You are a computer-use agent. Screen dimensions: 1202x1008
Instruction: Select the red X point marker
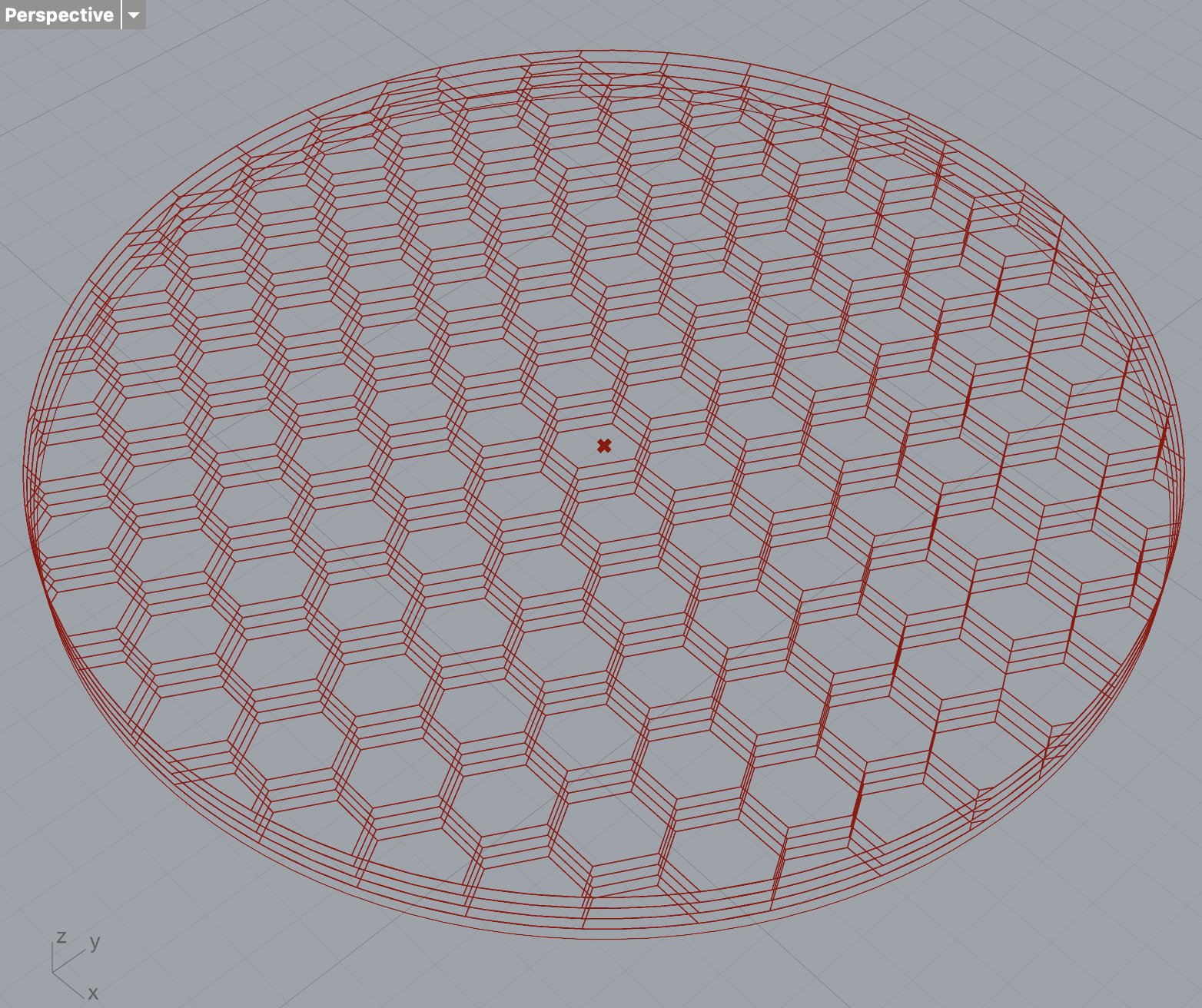coord(604,446)
